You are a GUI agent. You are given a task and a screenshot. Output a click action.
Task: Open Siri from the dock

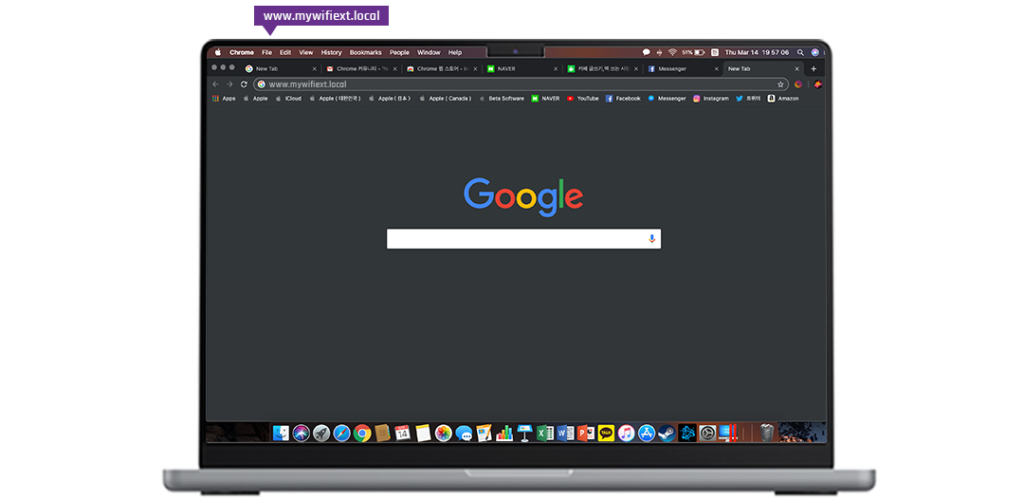(x=301, y=433)
